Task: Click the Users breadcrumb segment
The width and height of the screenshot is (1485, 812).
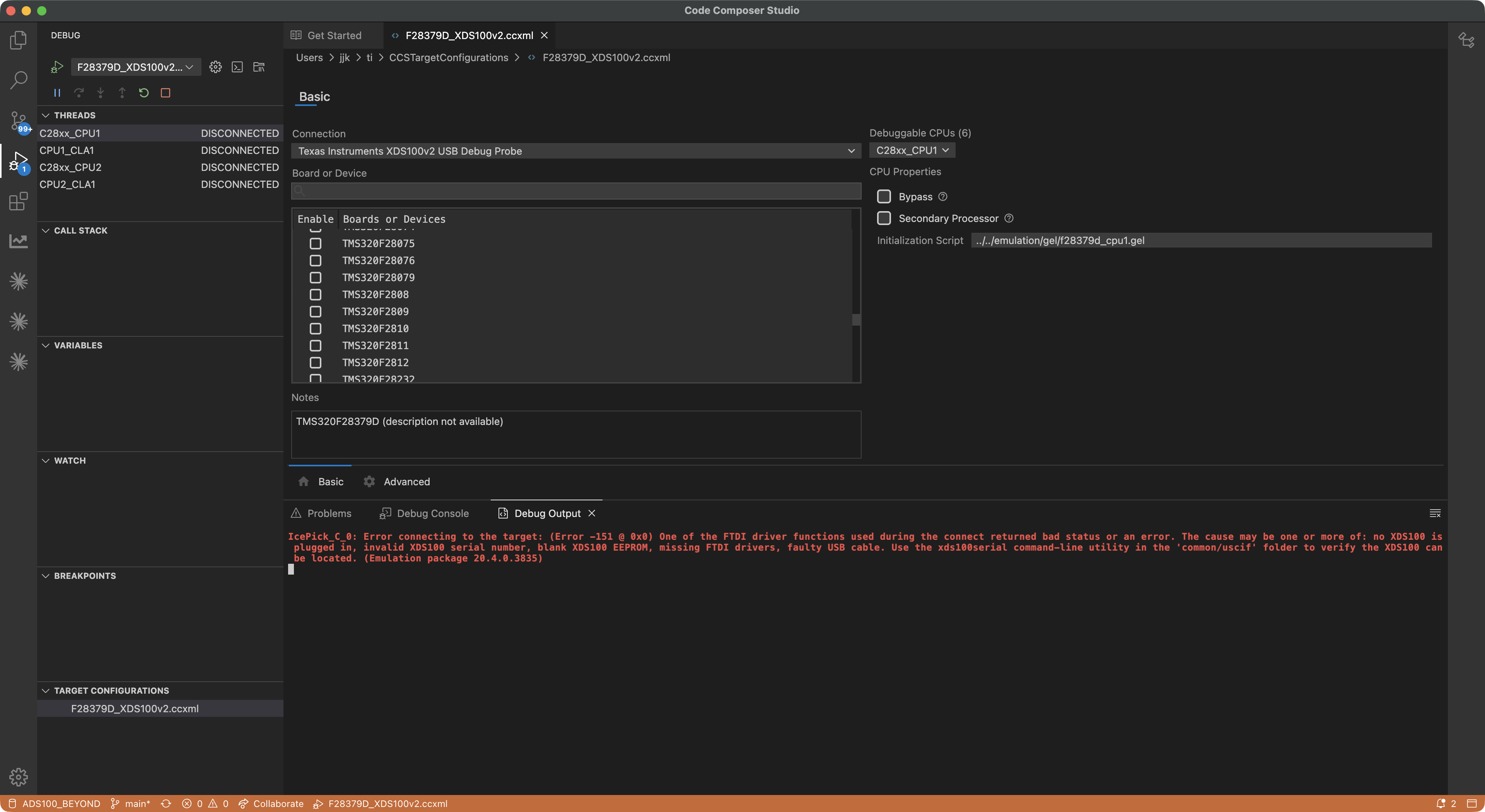Action: [309, 58]
